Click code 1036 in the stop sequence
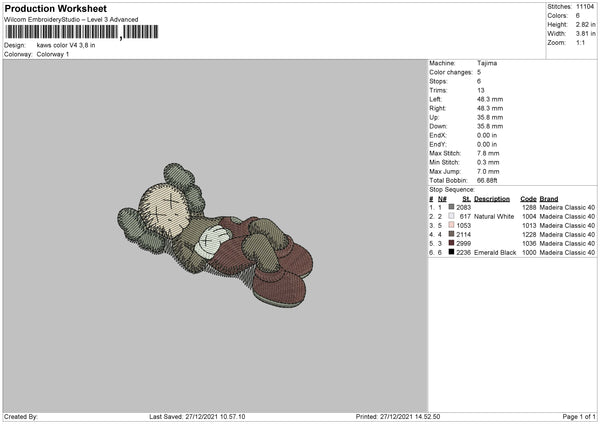Screen dimensions: 600x424 click(x=529, y=243)
